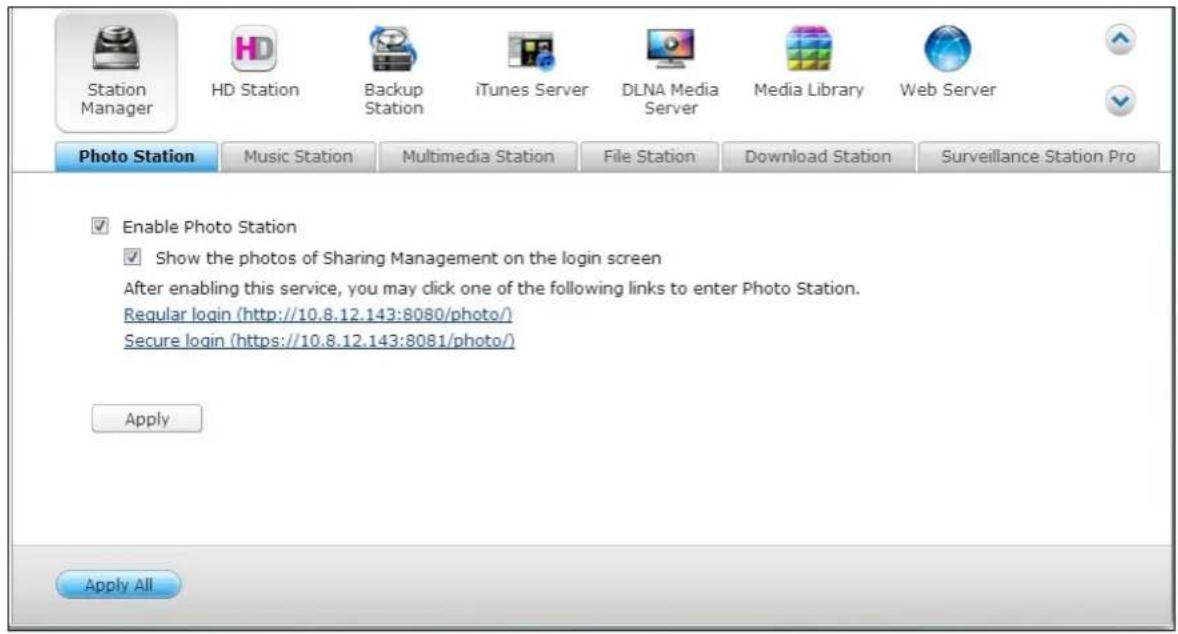Image resolution: width=1178 pixels, height=634 pixels.
Task: Toggle the Enable Photo Station checkbox
Action: point(100,226)
